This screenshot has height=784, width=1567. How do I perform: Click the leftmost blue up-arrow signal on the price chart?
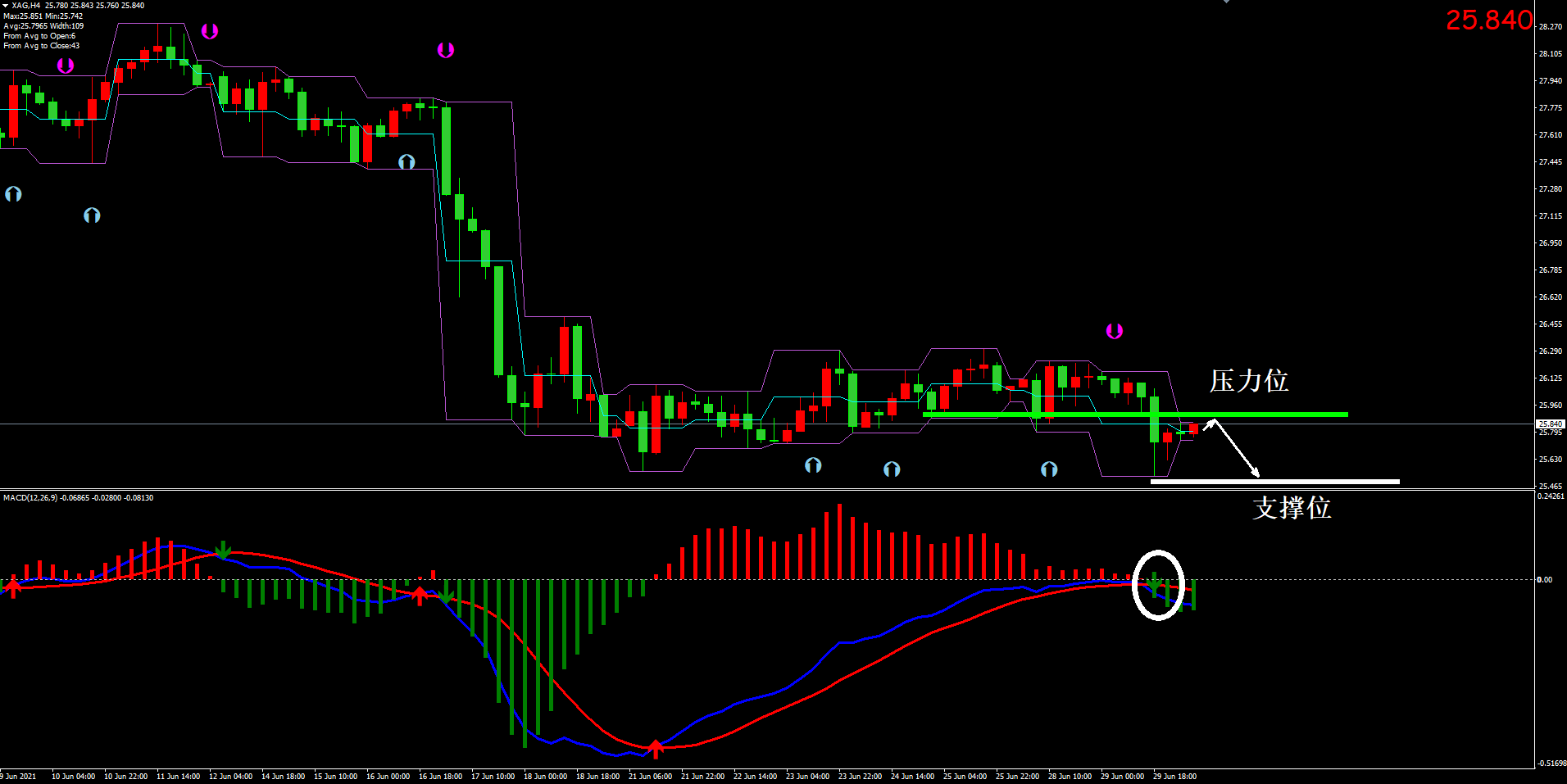pos(13,194)
